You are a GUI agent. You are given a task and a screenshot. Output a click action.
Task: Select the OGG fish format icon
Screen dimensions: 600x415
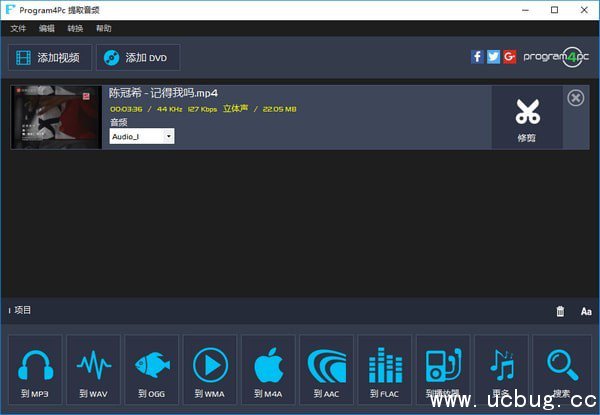coord(152,370)
